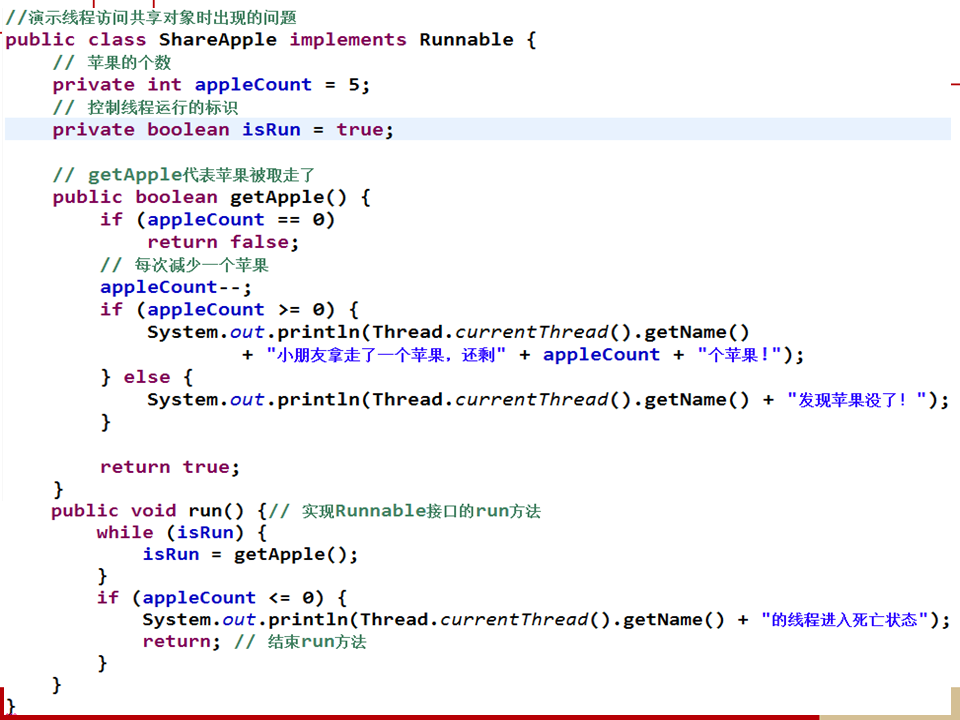Click the string 小朋友拿走了一个苹果
Image resolution: width=960 pixels, height=720 pixels.
point(386,355)
